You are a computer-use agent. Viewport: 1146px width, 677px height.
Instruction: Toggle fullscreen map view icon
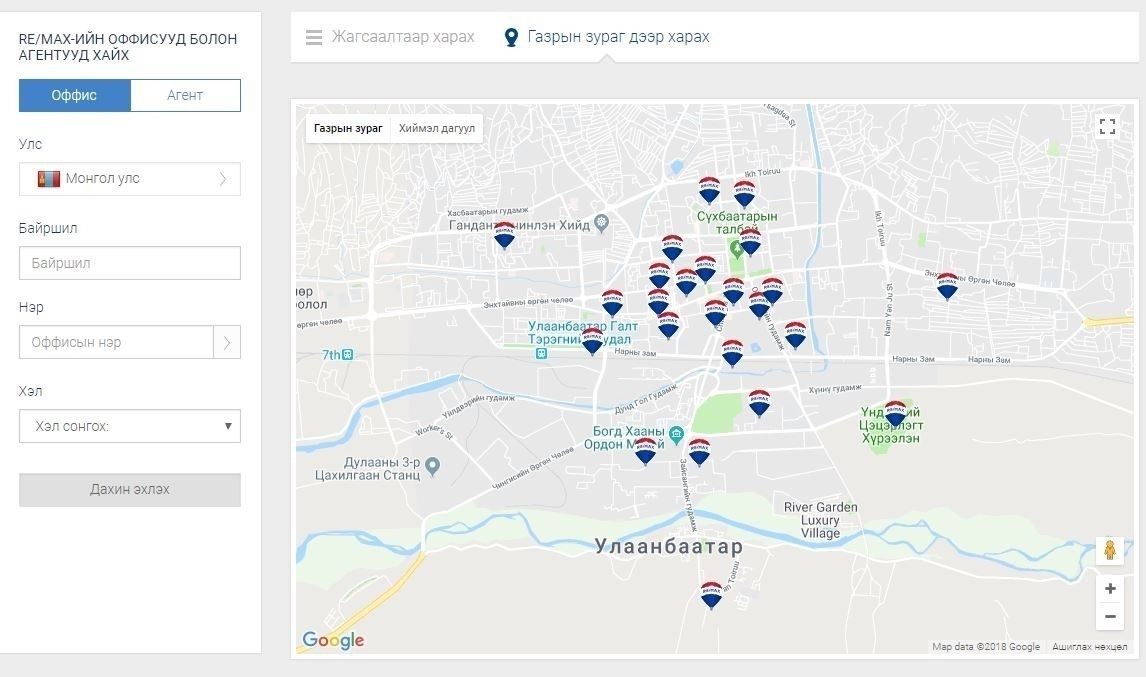[1107, 126]
